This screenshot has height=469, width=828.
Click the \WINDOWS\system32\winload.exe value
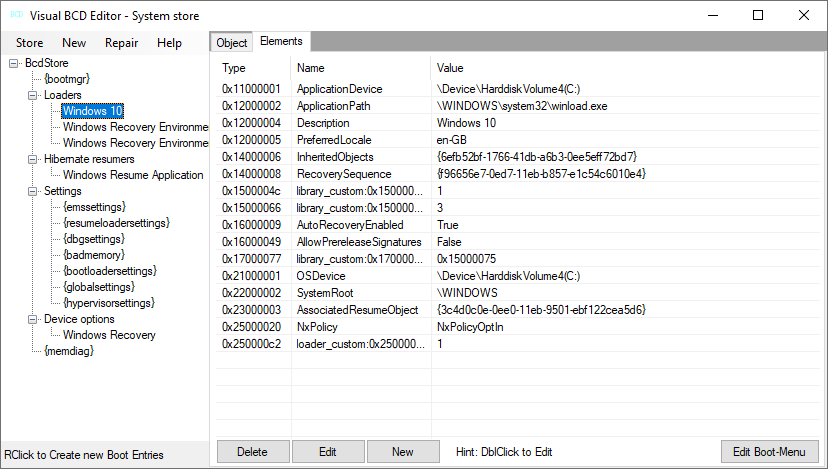[x=522, y=106]
